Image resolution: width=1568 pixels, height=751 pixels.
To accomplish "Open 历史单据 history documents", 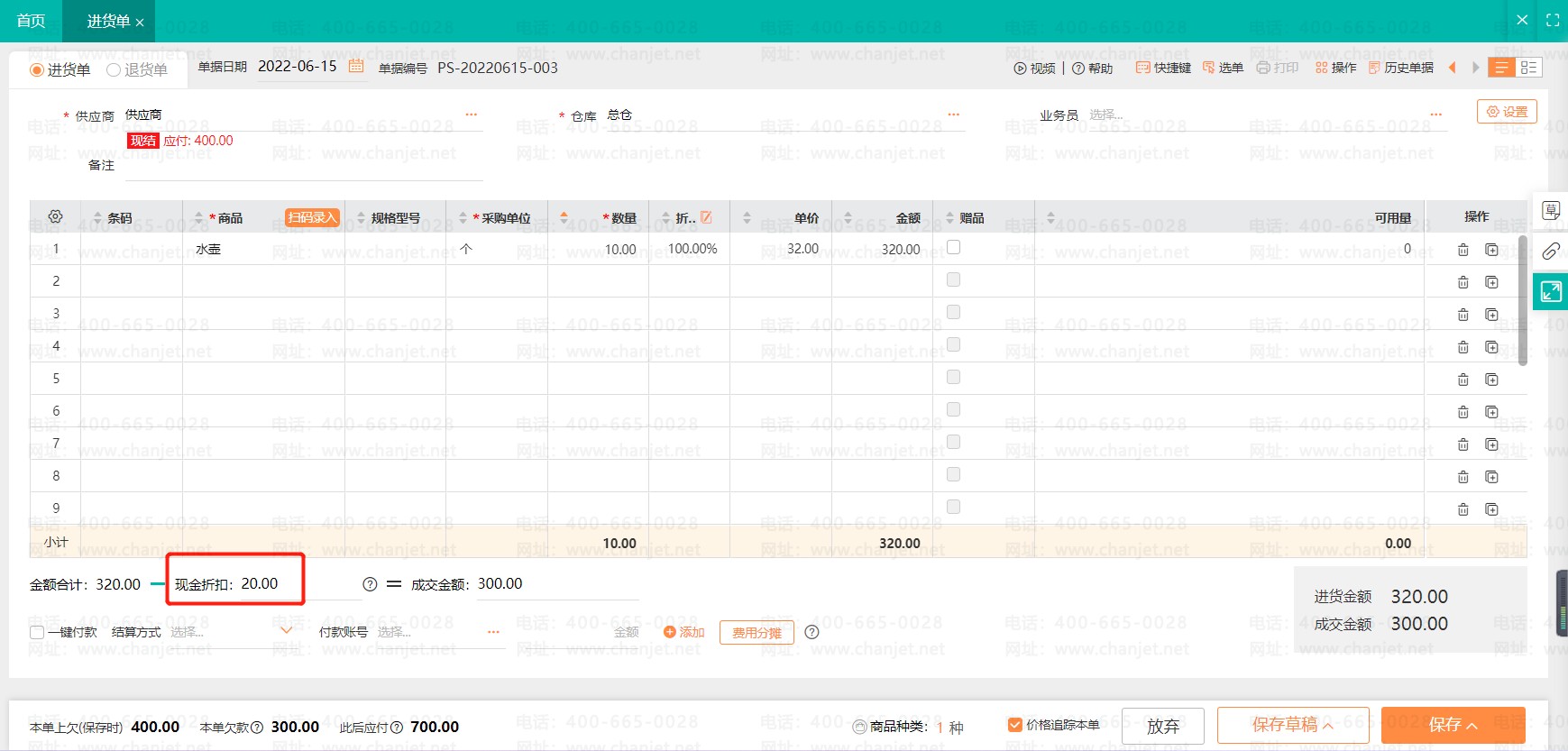I will click(1400, 68).
